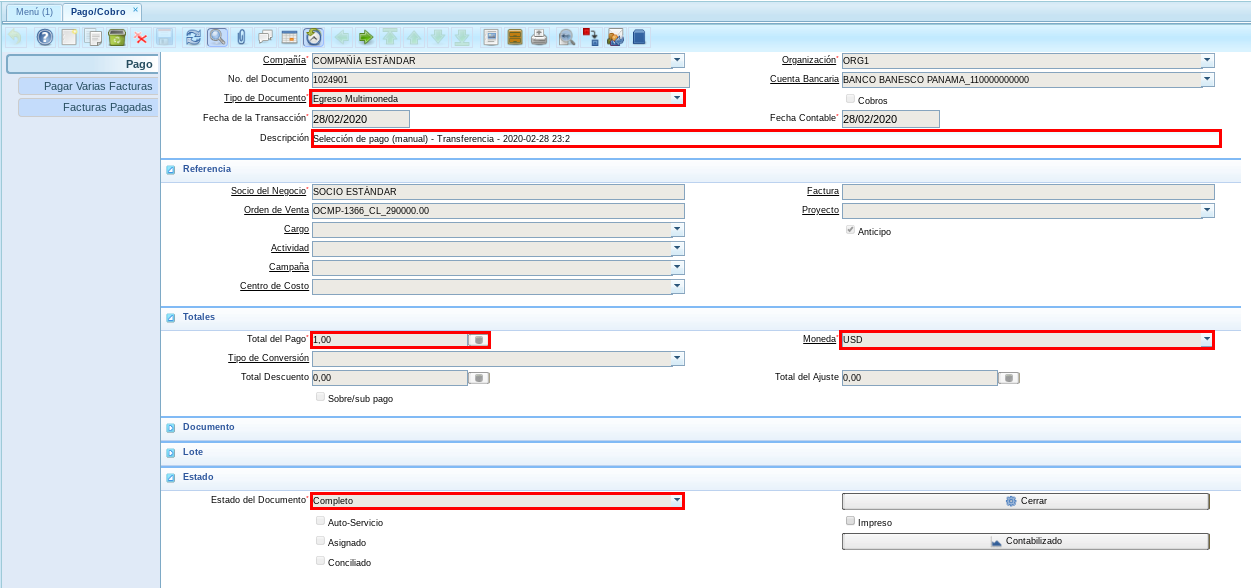Open the Compañía dropdown

[678, 60]
